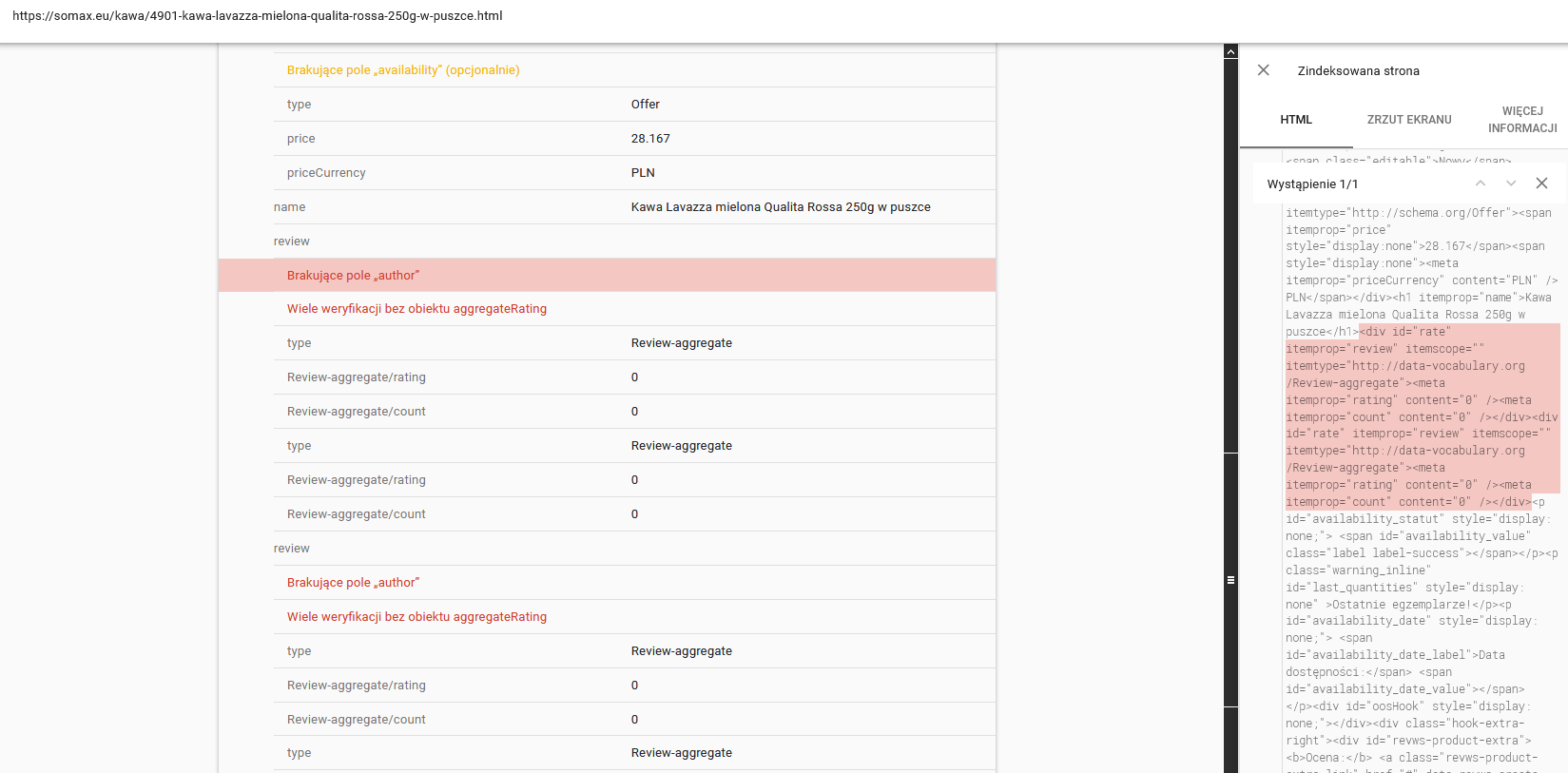Select the missing 'availability' (opcjonalnie) warning row
Image resolution: width=1568 pixels, height=773 pixels.
(634, 70)
